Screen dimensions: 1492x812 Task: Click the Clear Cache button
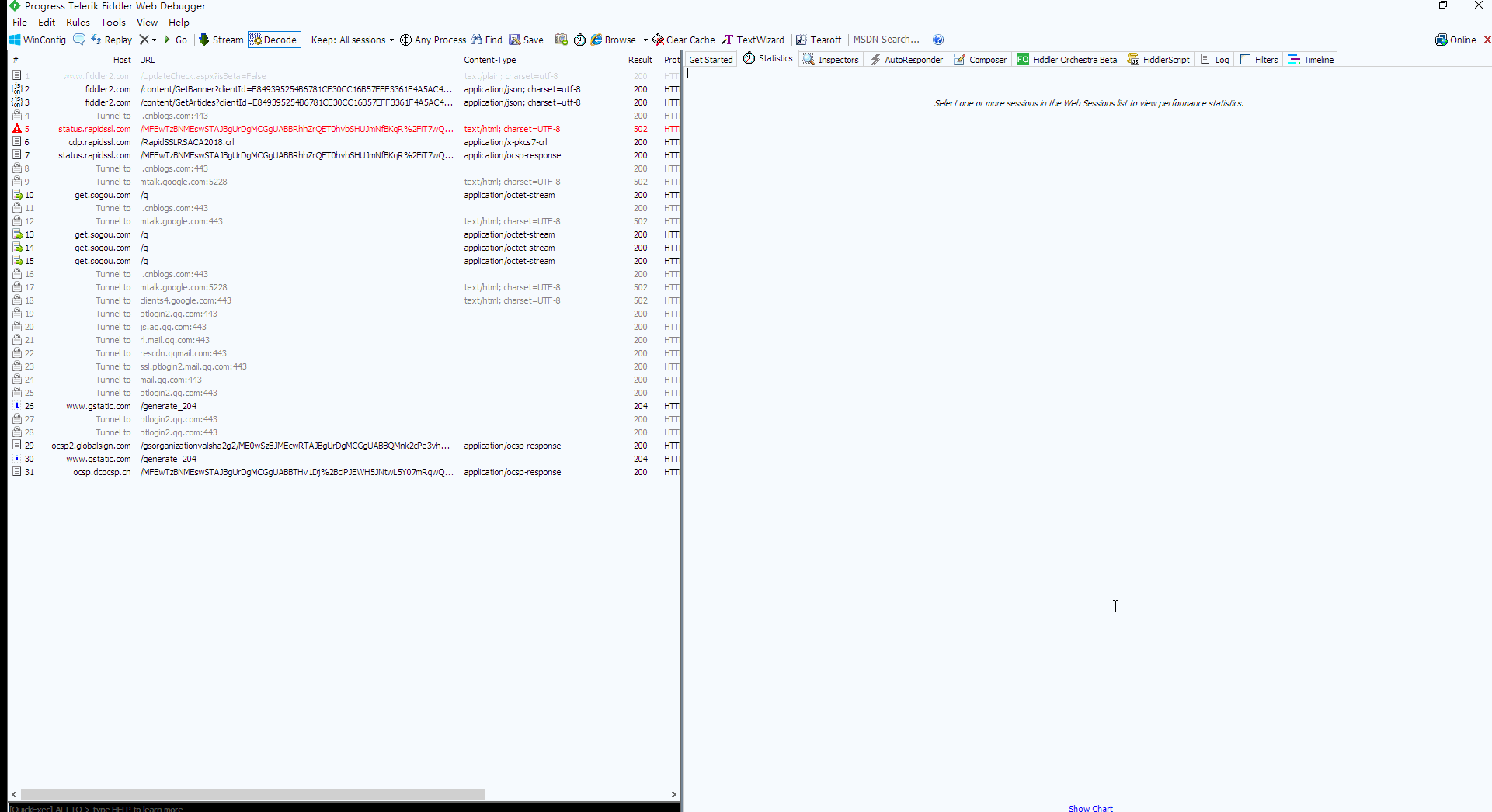(683, 40)
